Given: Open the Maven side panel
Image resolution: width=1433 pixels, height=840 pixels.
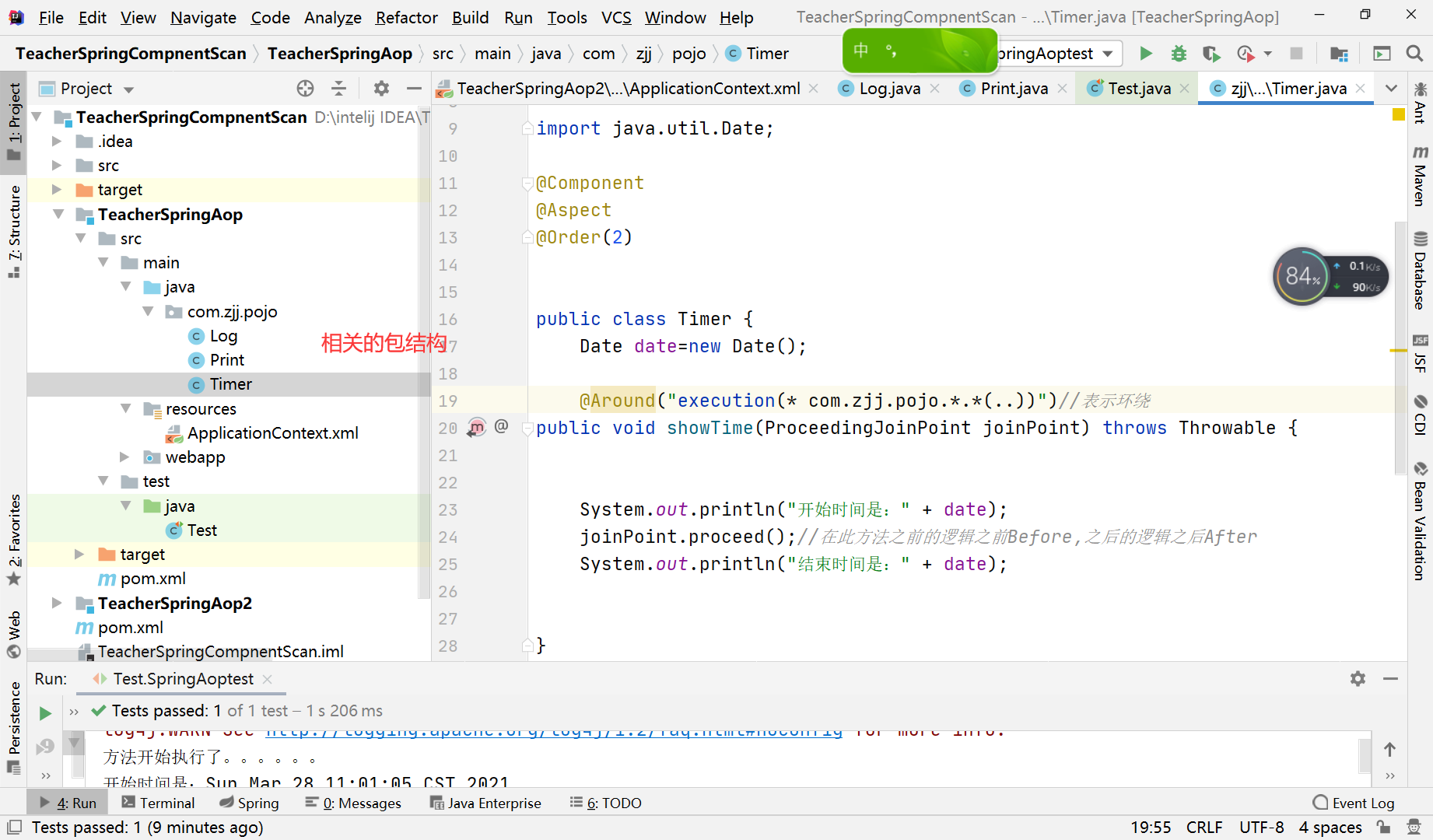Looking at the screenshot, I should (x=1421, y=176).
